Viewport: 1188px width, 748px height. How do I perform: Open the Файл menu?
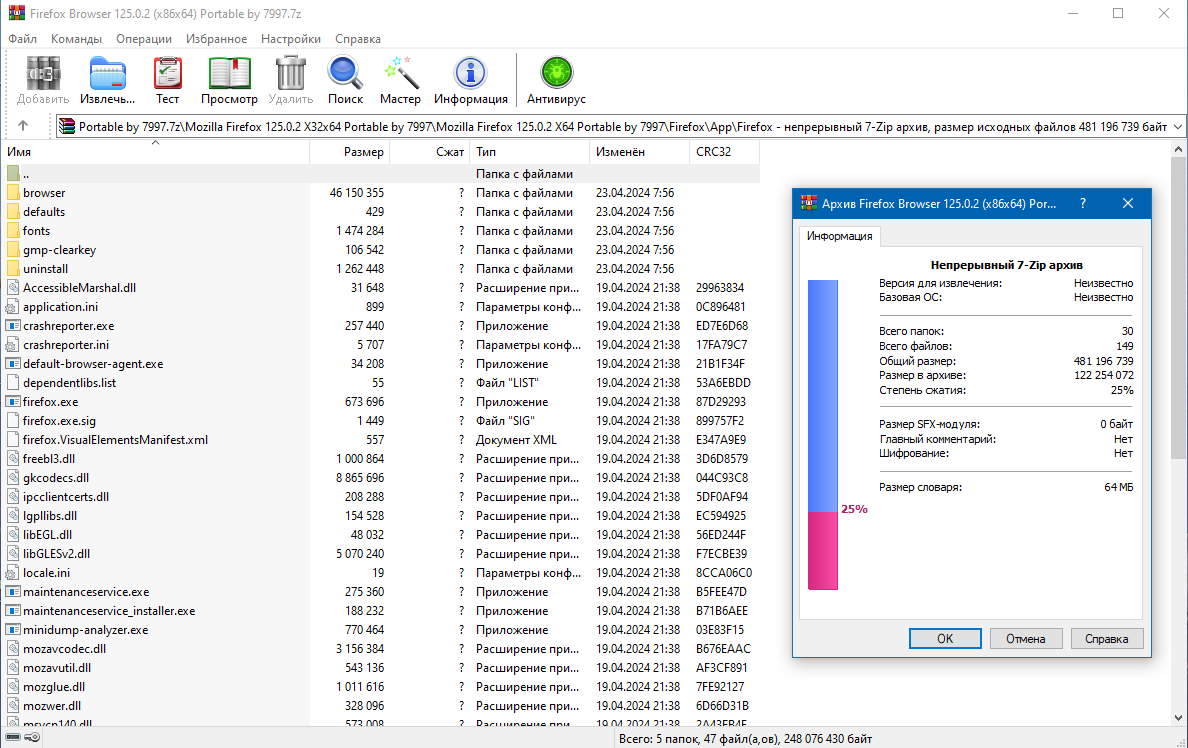tap(23, 39)
